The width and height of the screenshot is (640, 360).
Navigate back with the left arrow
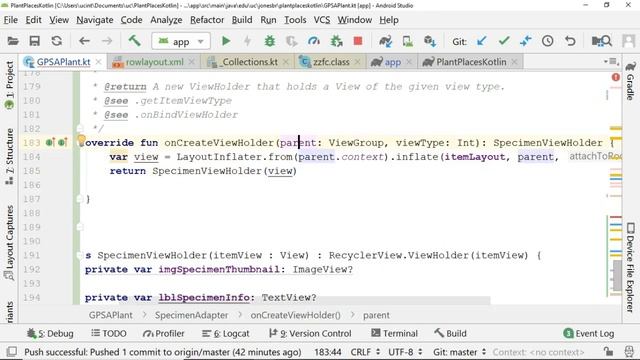tap(84, 41)
